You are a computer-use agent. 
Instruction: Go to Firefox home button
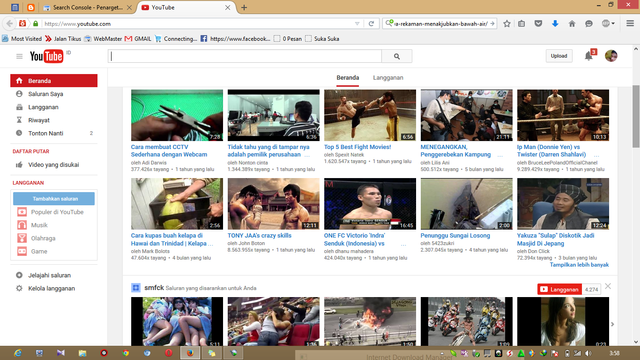[572, 24]
